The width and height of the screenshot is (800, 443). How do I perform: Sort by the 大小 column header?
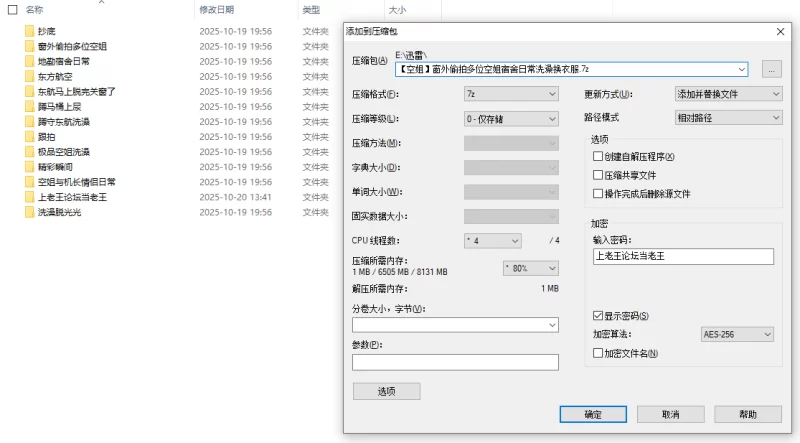click(397, 10)
